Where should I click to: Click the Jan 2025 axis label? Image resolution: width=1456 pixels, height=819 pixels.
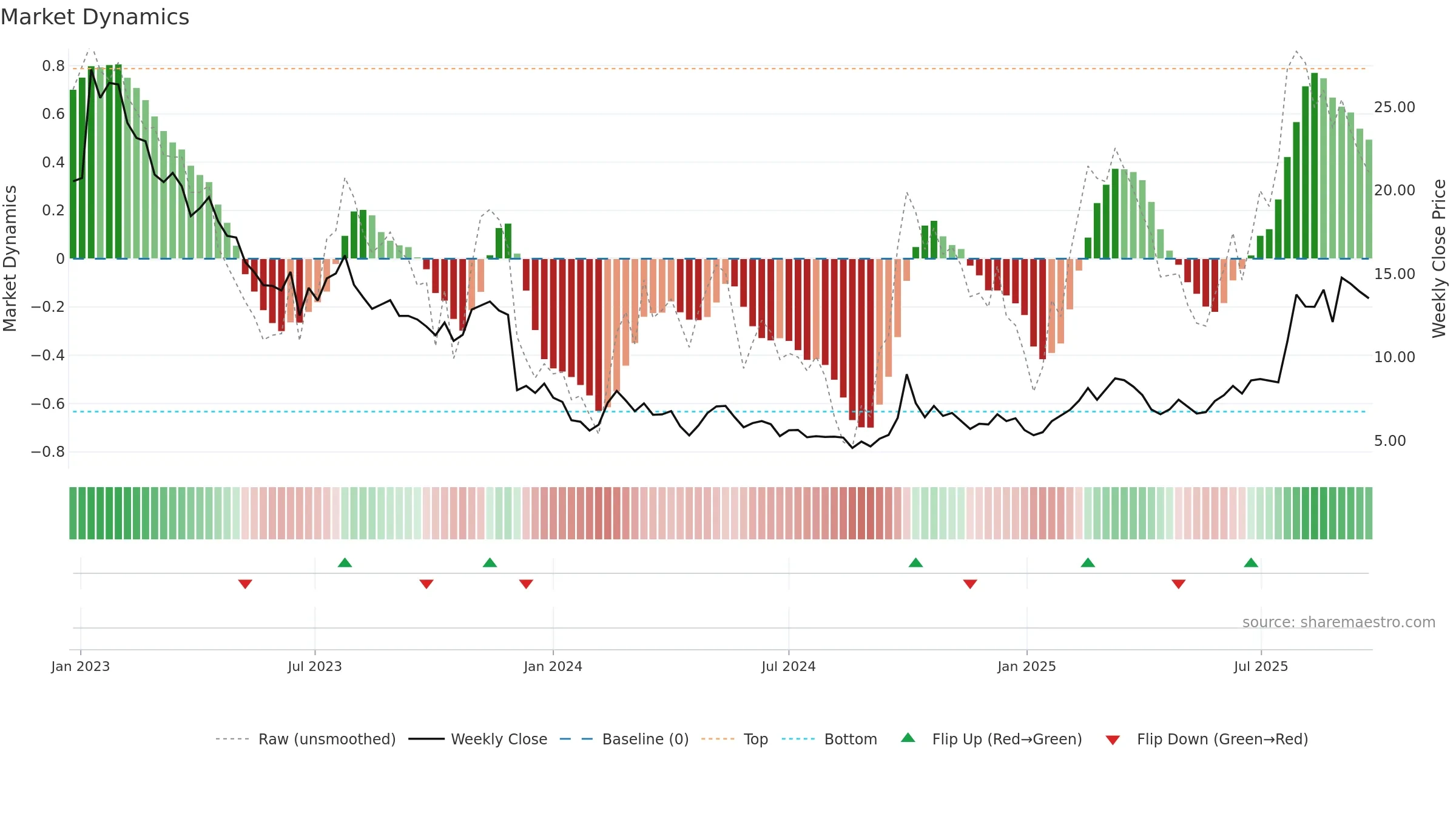coord(1027,666)
